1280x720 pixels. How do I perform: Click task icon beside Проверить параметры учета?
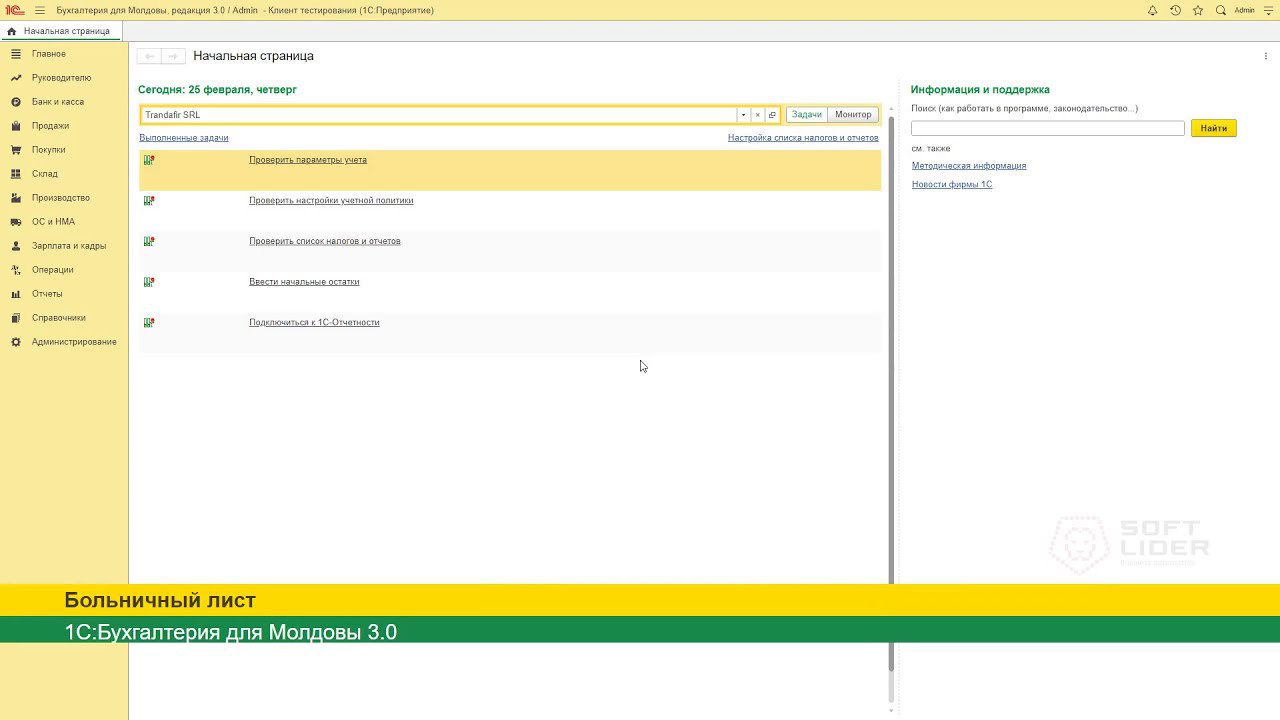[x=149, y=160]
